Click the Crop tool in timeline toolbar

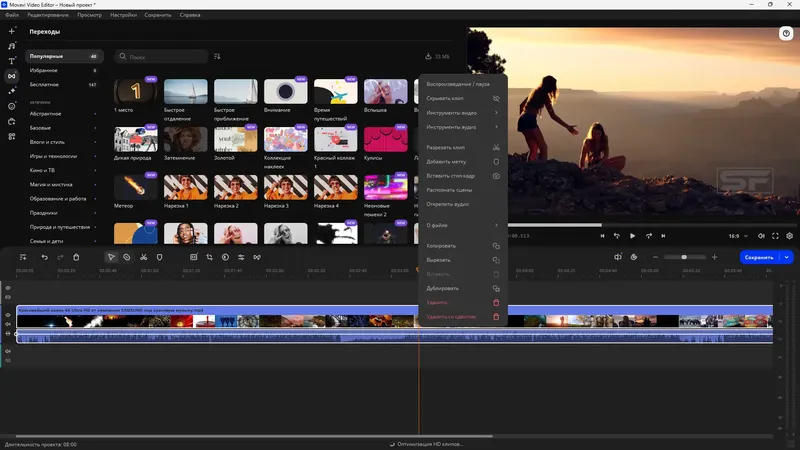tap(209, 257)
